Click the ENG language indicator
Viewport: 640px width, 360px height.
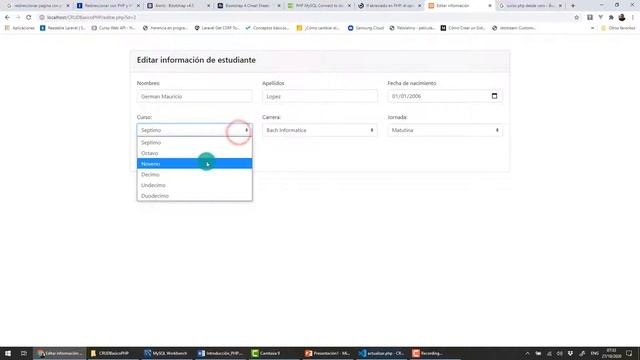tap(595, 353)
